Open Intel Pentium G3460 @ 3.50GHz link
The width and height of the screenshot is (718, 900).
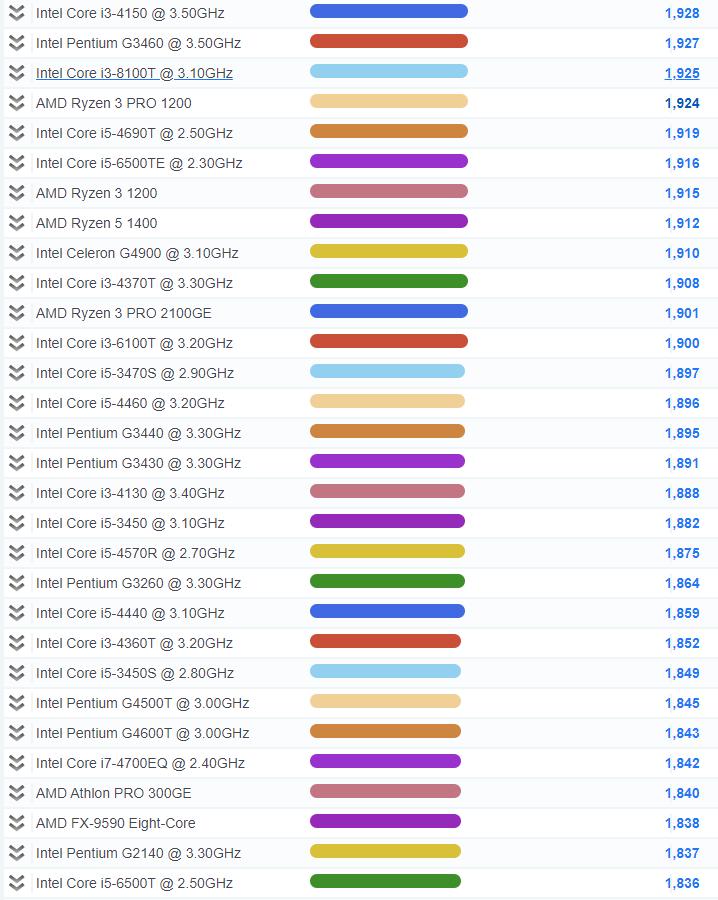[138, 43]
